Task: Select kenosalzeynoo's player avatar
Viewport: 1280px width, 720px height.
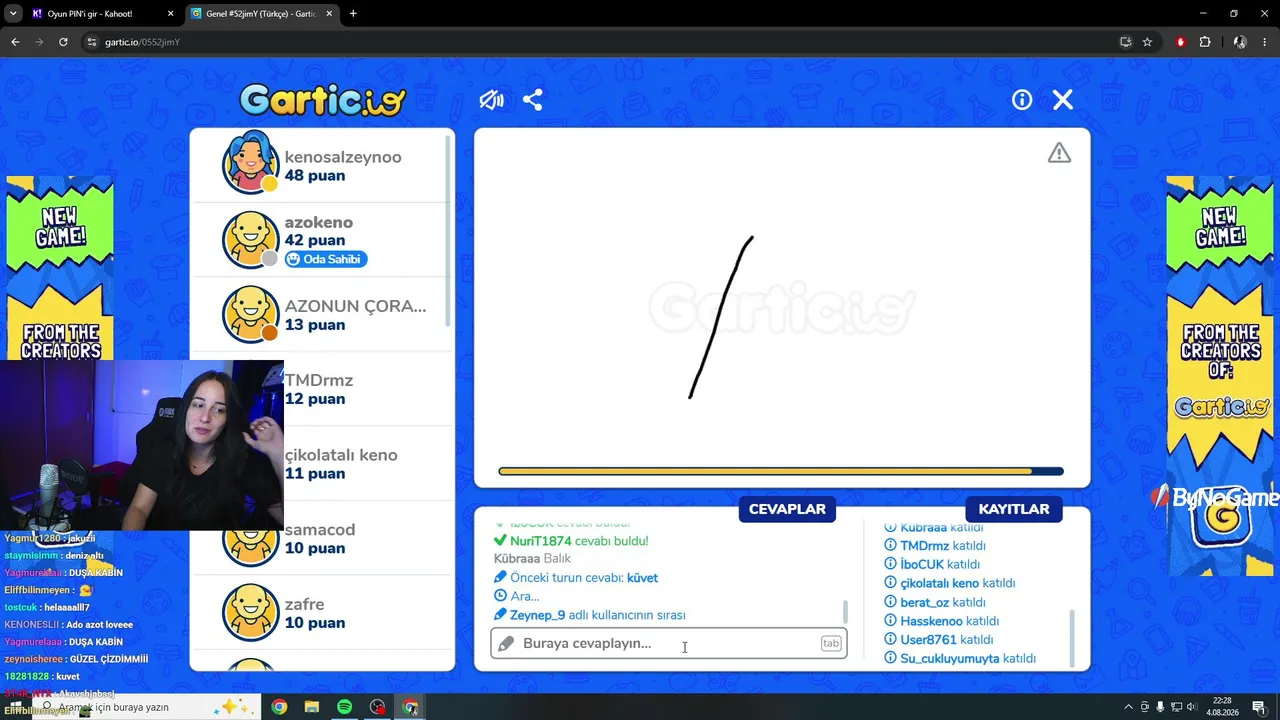Action: tap(250, 162)
